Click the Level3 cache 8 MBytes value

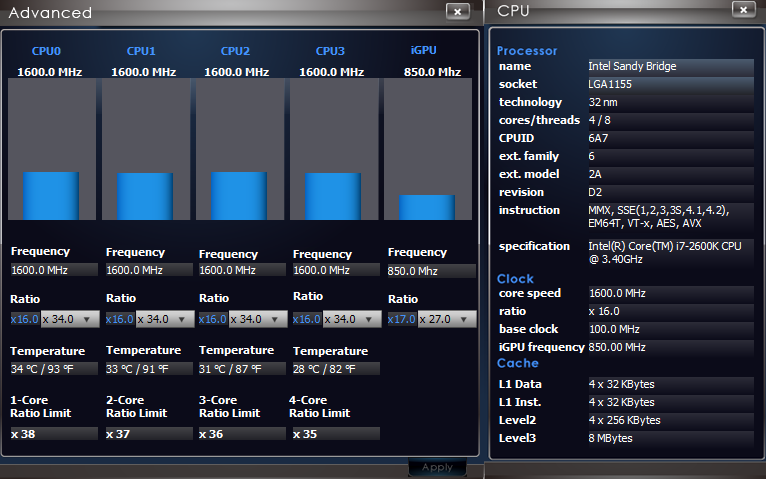click(669, 438)
